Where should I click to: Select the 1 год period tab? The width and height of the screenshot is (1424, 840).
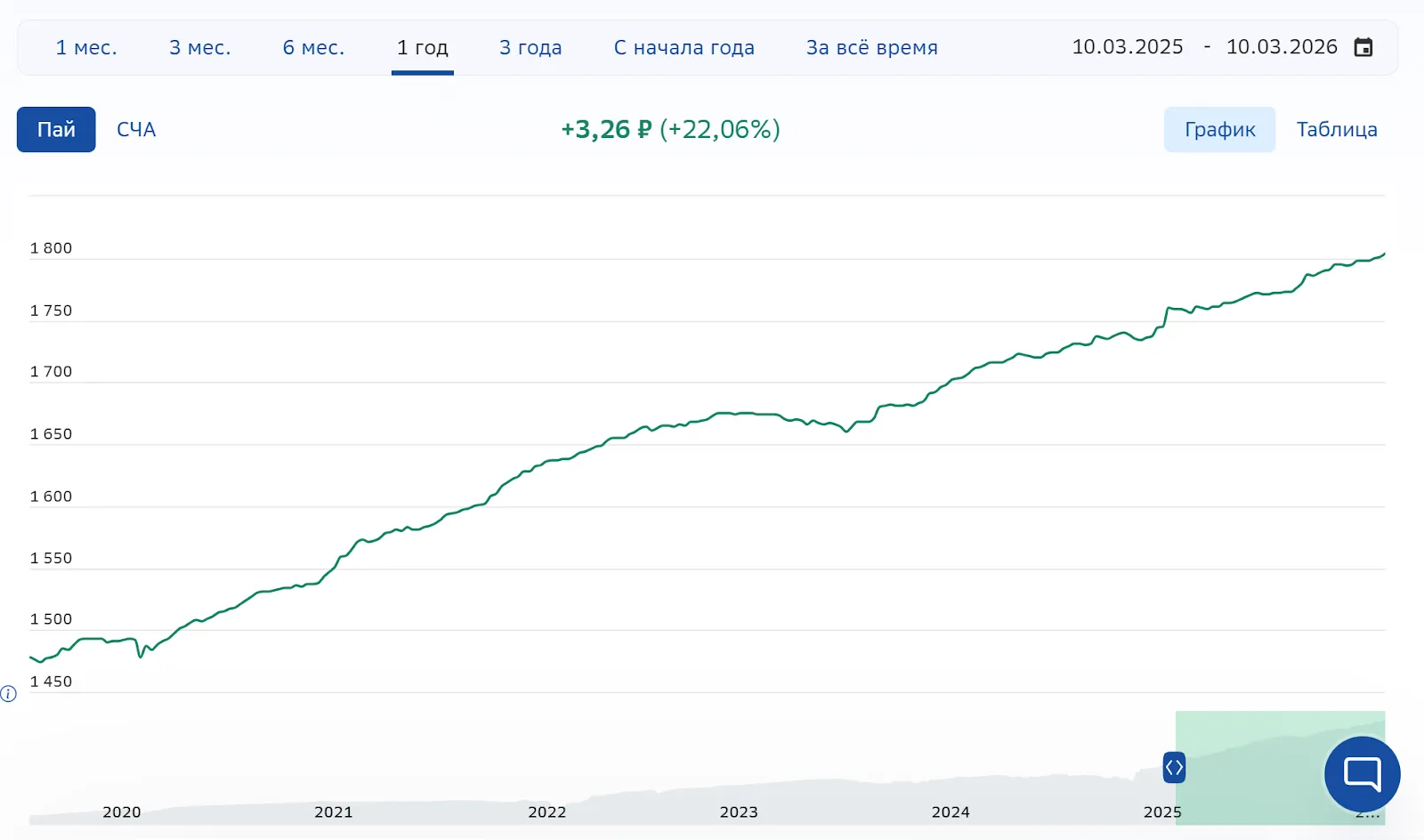tap(423, 47)
